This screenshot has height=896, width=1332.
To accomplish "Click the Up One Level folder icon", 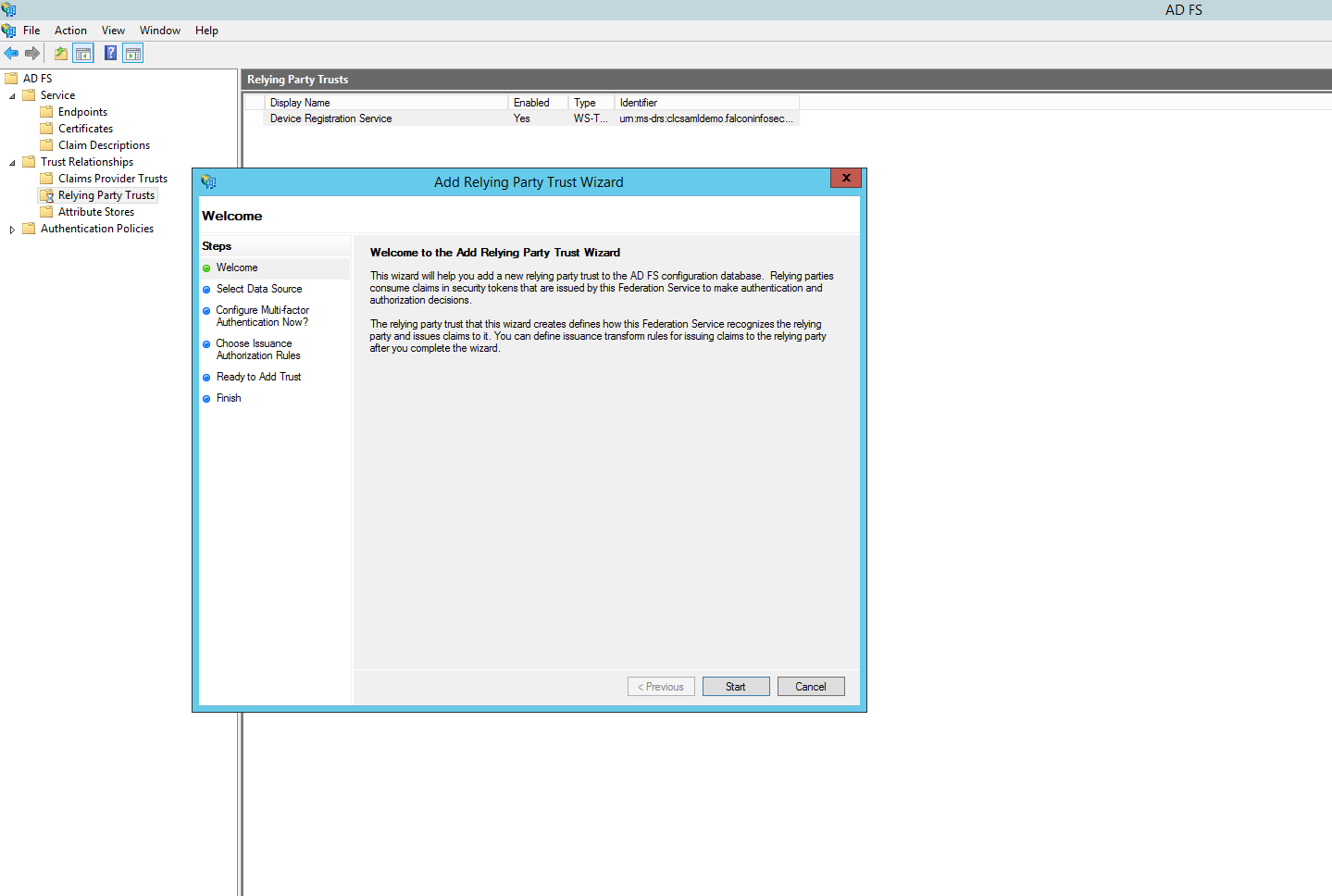I will pyautogui.click(x=61, y=54).
